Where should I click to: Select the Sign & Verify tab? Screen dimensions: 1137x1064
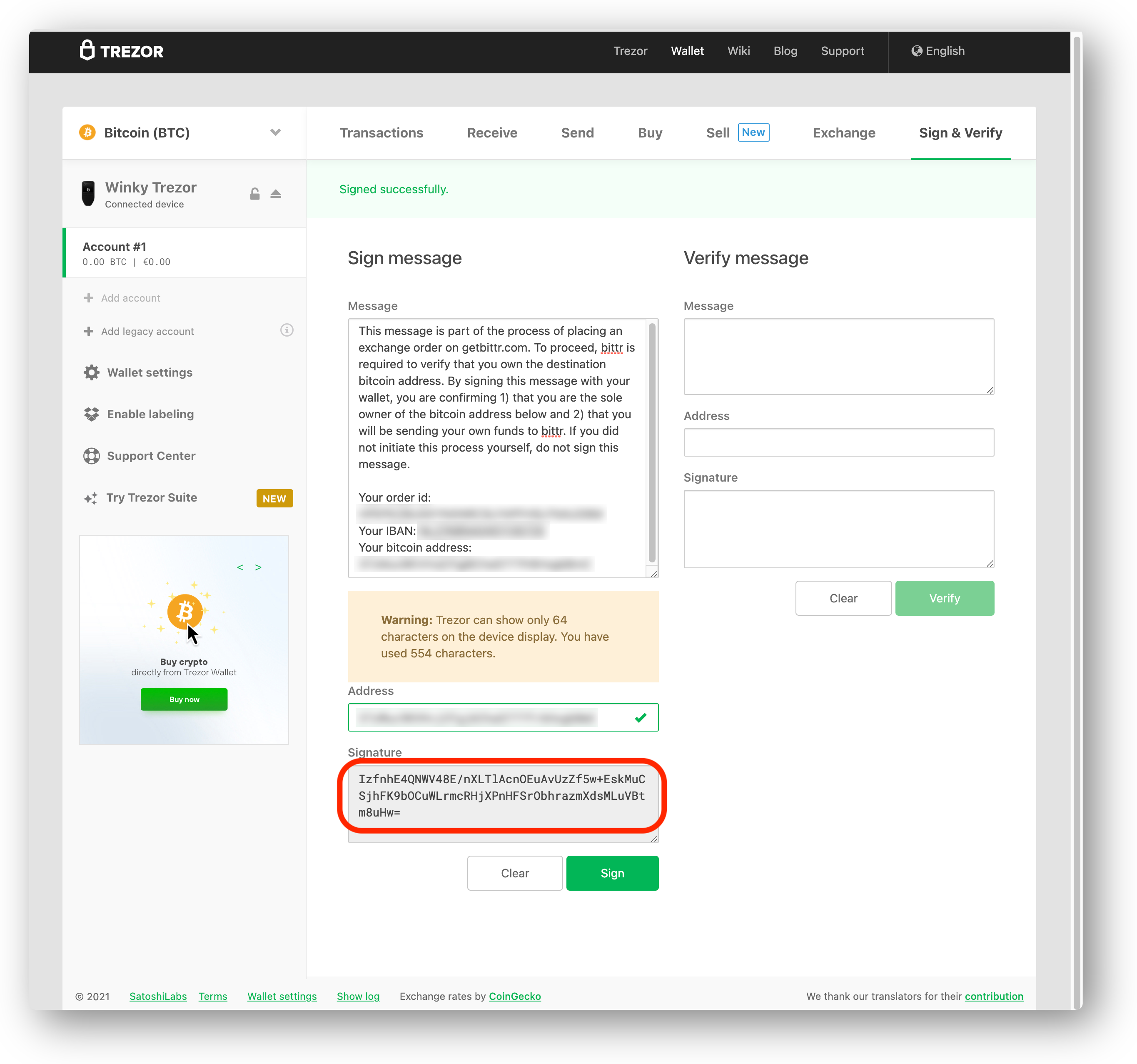(x=961, y=133)
